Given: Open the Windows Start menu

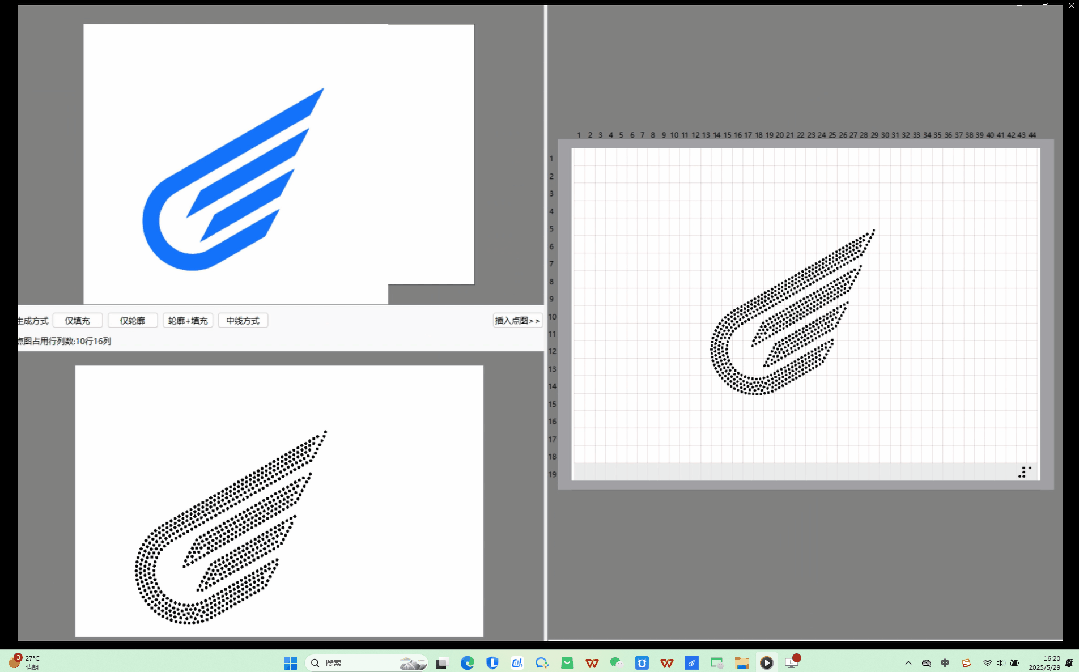Looking at the screenshot, I should pos(290,663).
